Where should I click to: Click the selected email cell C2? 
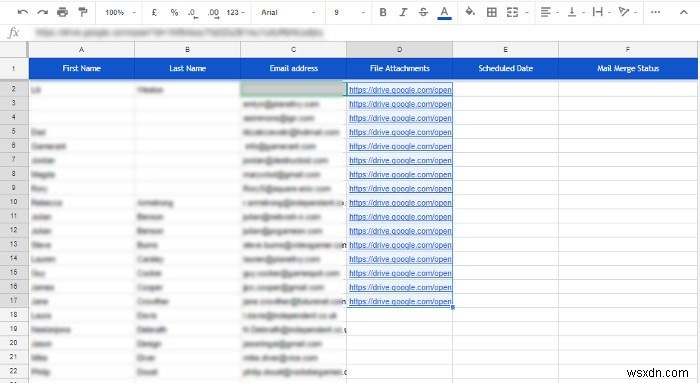click(x=293, y=89)
